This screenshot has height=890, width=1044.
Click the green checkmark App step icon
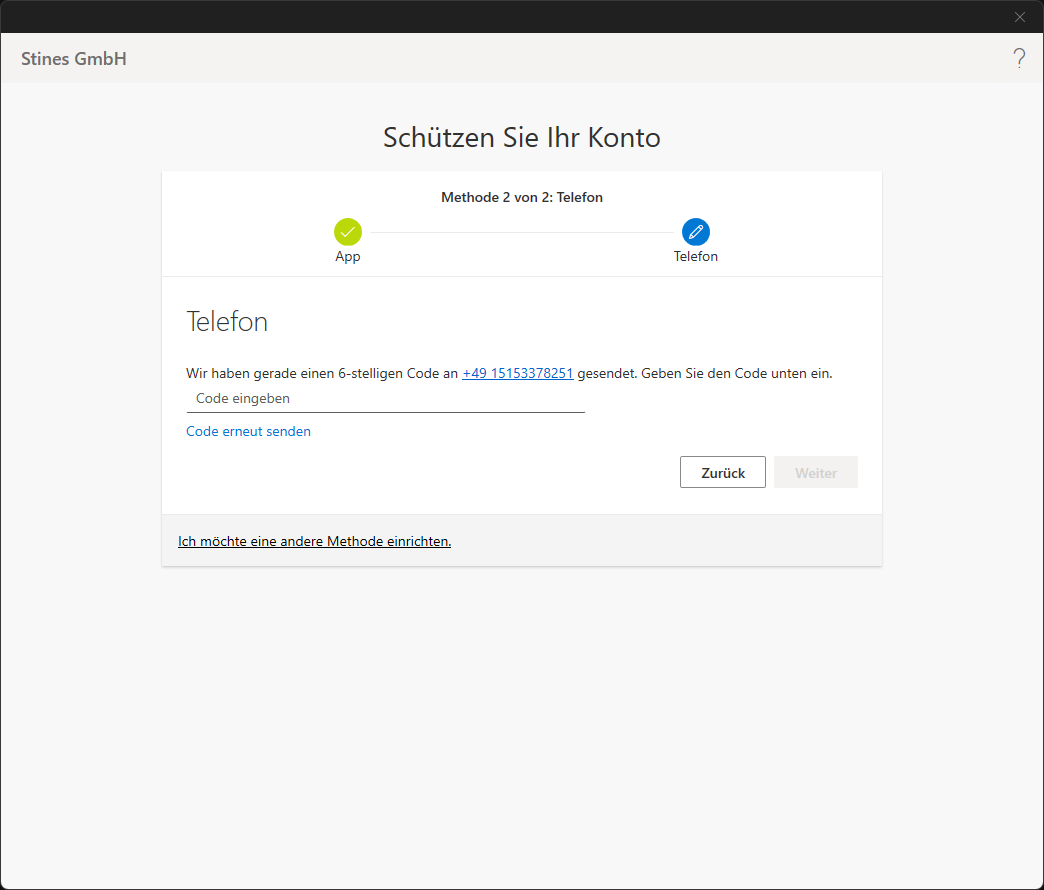(x=348, y=232)
